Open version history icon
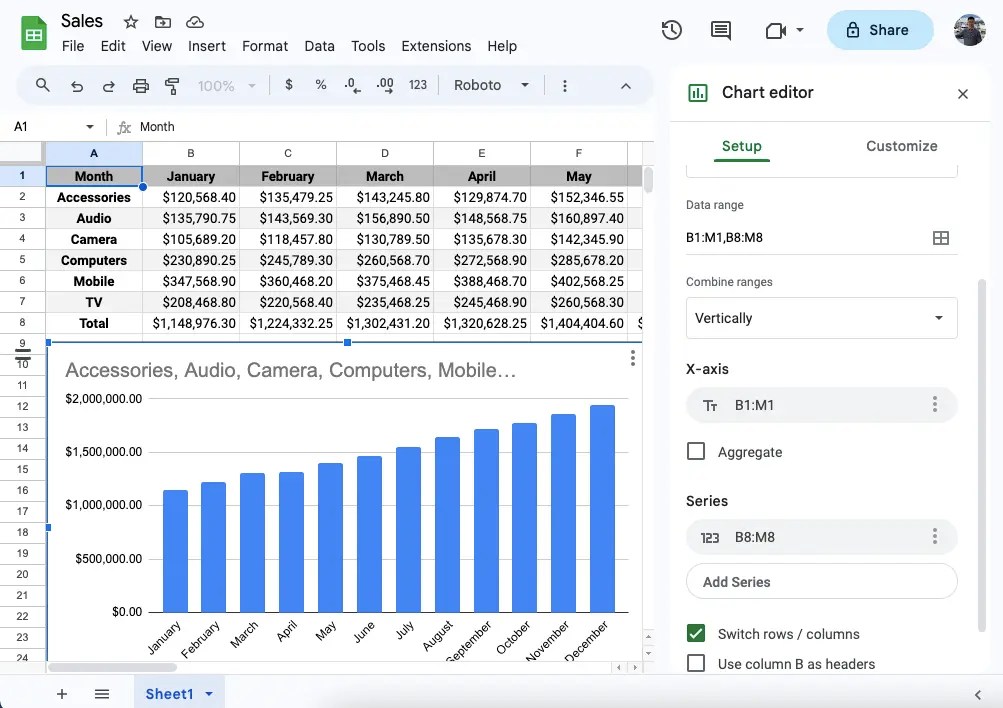This screenshot has width=1003, height=708. coord(671,30)
